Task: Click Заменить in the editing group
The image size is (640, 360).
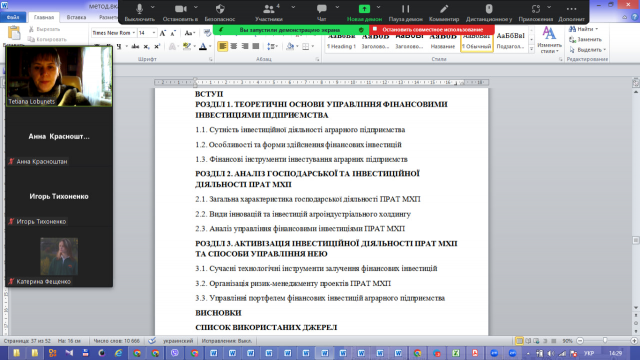Action: [x=585, y=40]
